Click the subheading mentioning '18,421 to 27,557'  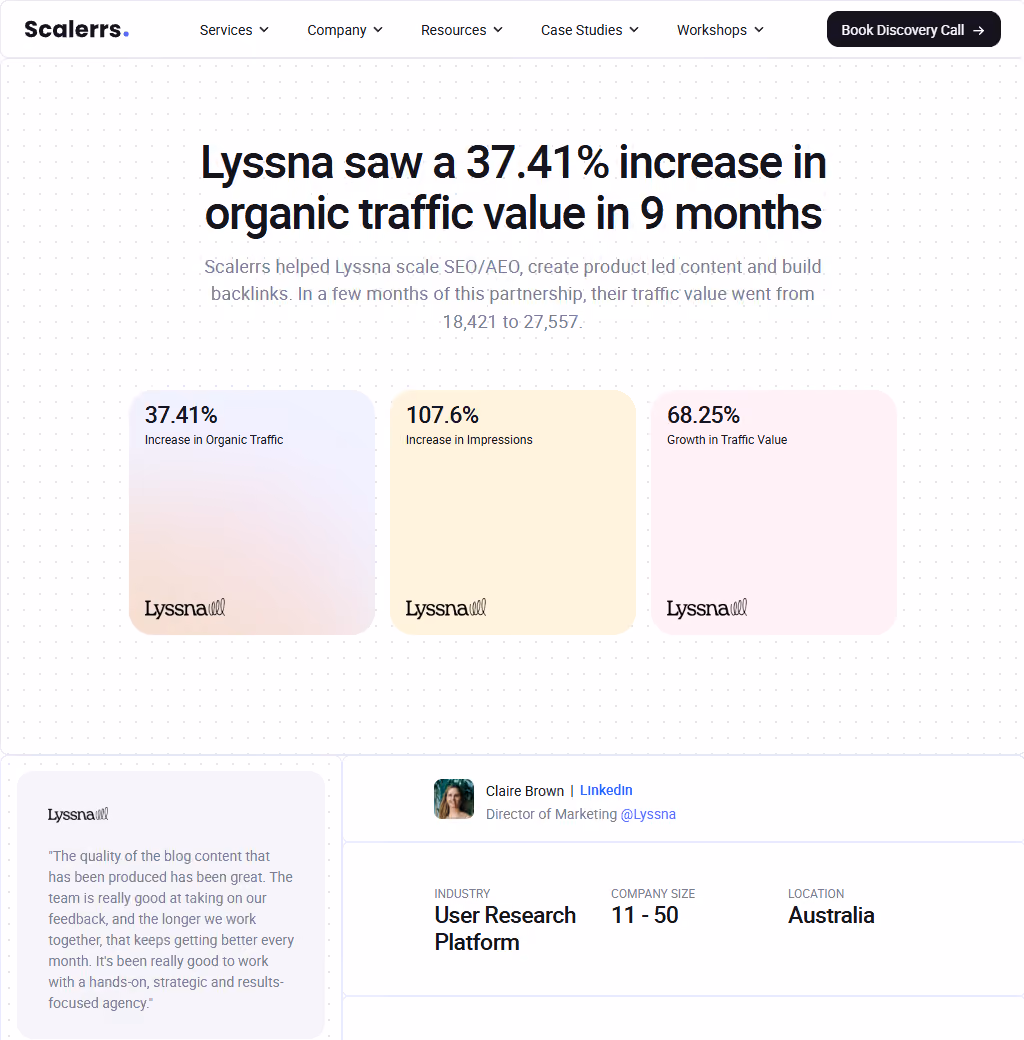tap(513, 294)
